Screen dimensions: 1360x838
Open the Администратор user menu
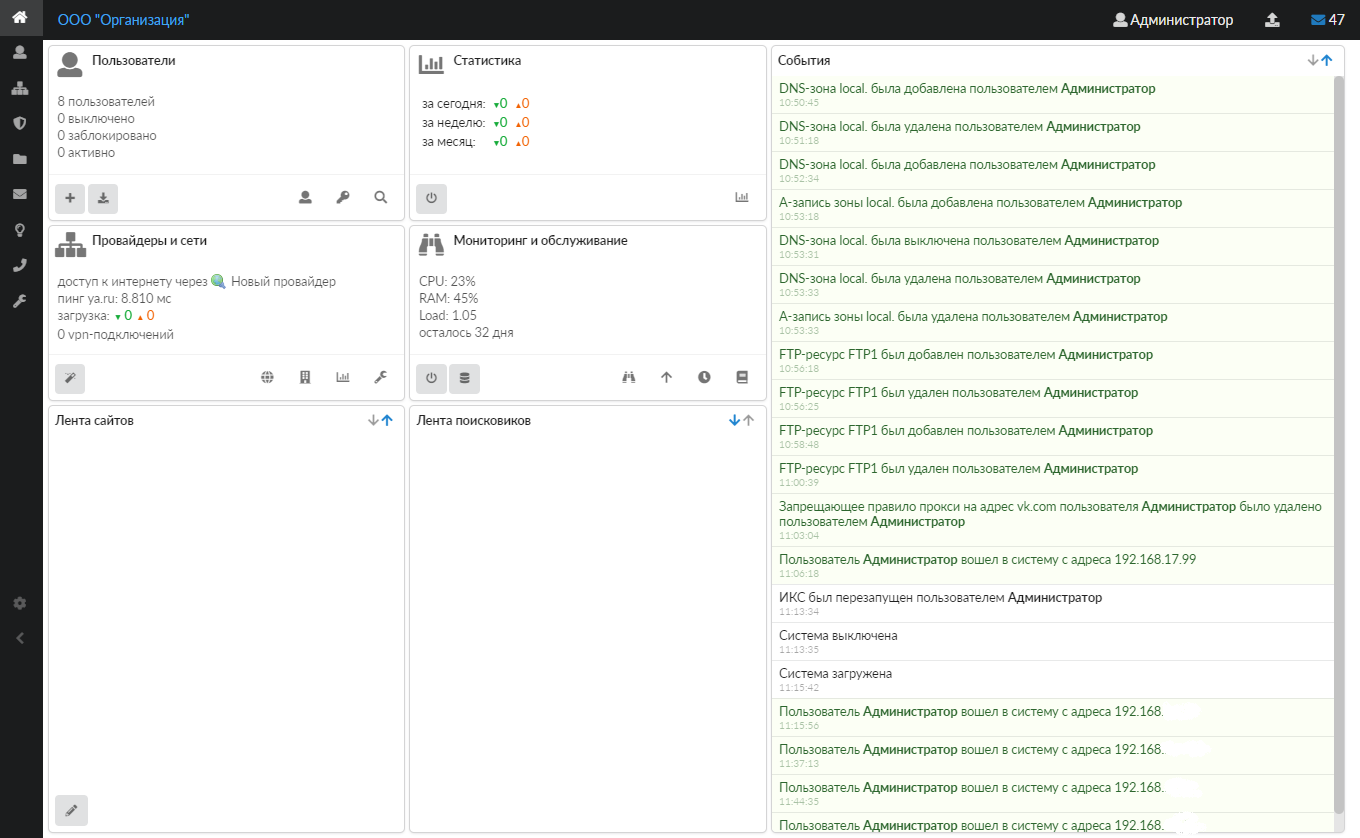pyautogui.click(x=1173, y=20)
